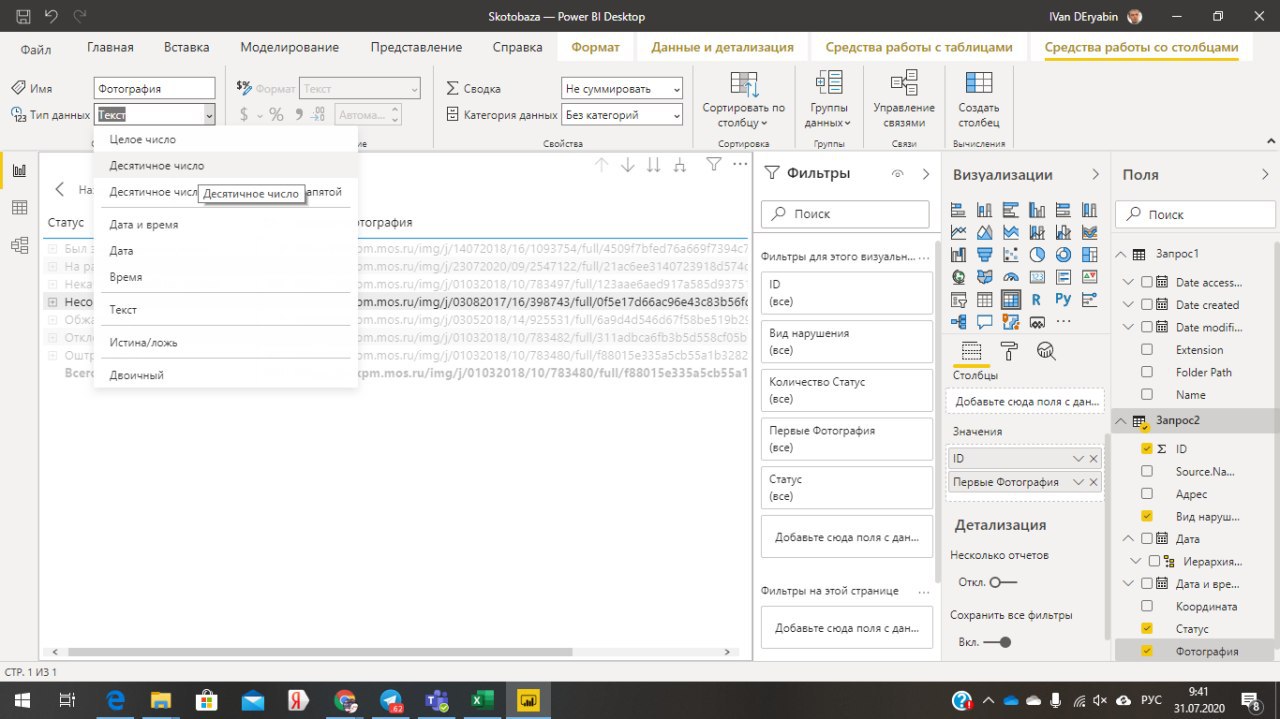Turn off Сохранить все фильтры switch

[998, 642]
